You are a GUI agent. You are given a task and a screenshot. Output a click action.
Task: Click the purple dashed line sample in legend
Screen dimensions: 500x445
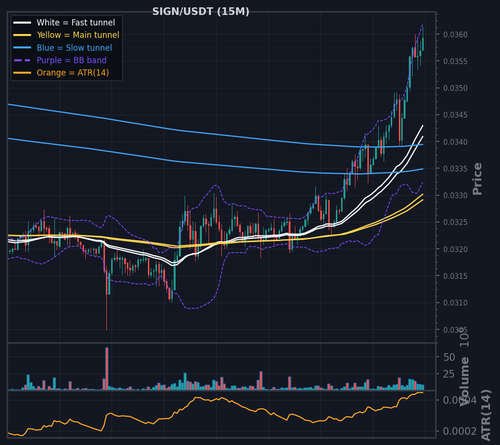pyautogui.click(x=22, y=60)
